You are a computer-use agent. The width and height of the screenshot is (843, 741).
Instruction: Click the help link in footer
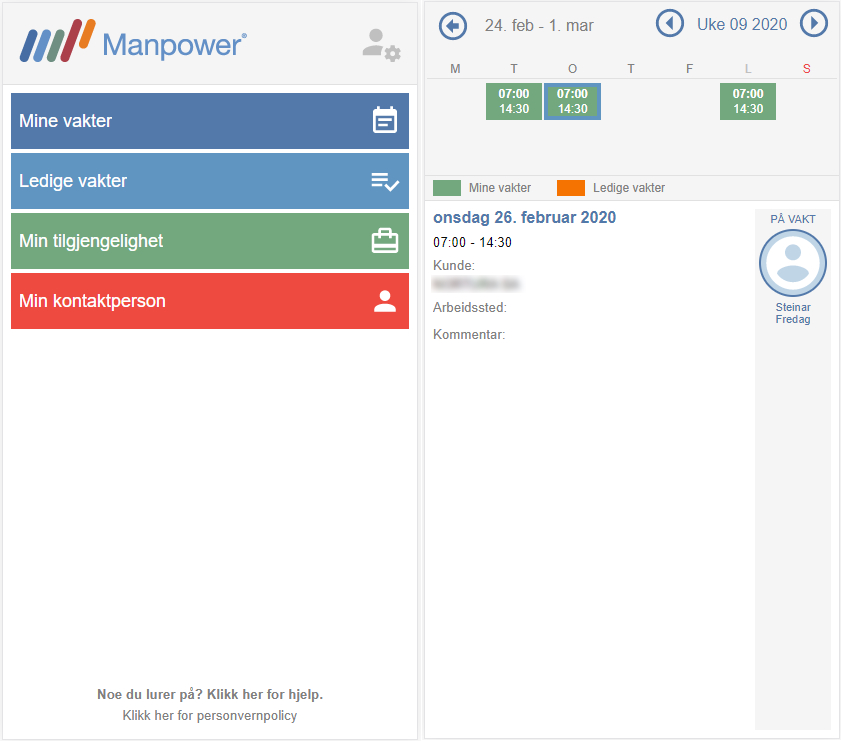(210, 694)
